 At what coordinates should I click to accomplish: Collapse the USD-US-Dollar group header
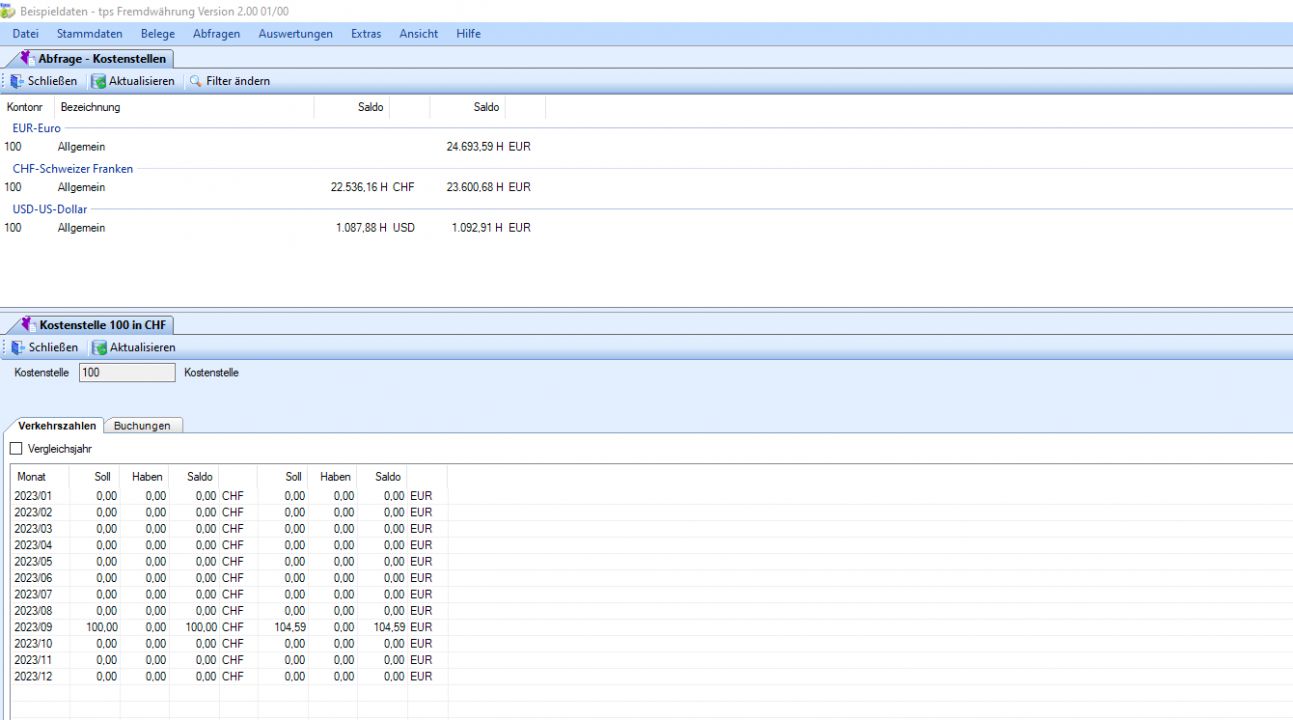[x=49, y=210]
